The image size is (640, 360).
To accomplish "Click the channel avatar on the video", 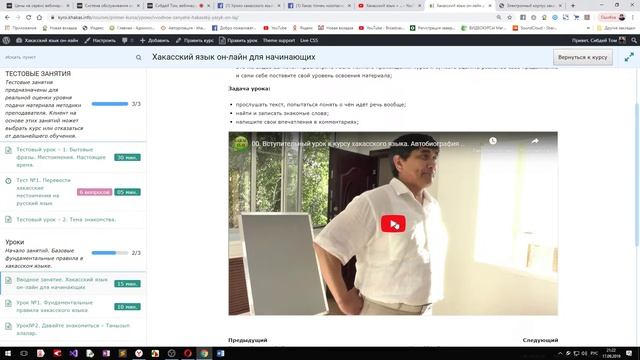I will coord(240,144).
